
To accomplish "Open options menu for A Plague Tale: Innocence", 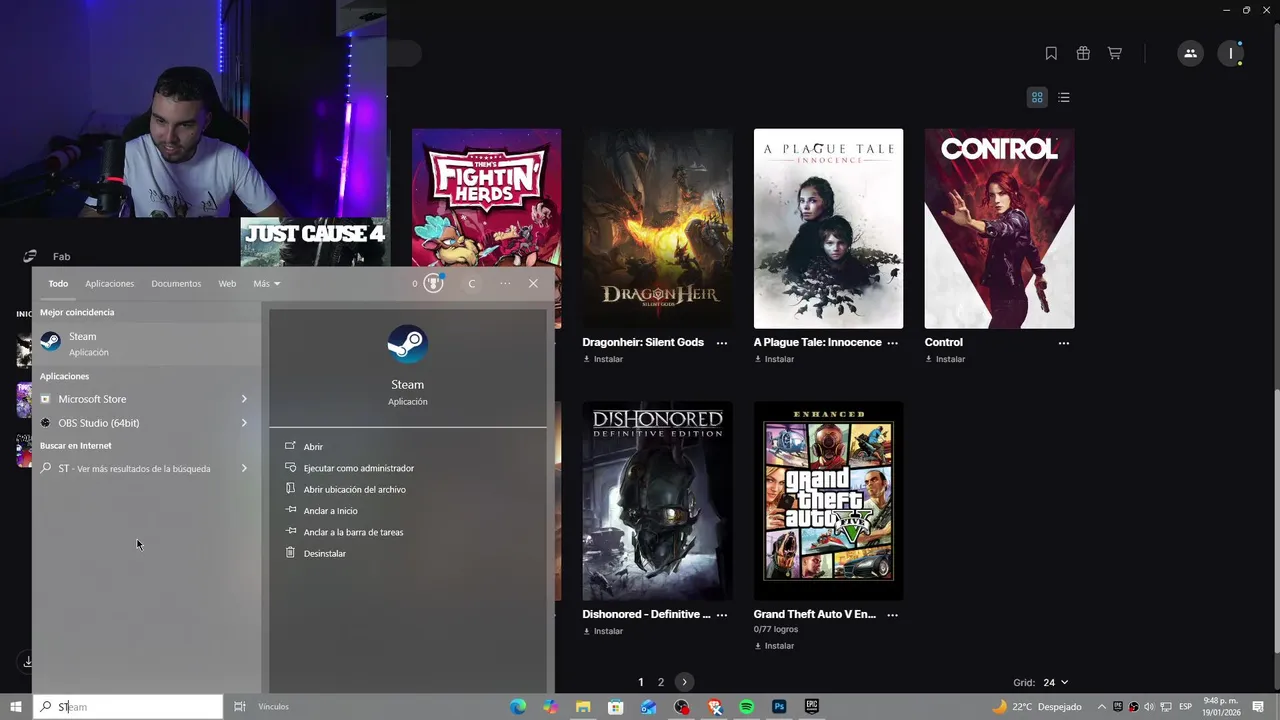I will tap(893, 343).
